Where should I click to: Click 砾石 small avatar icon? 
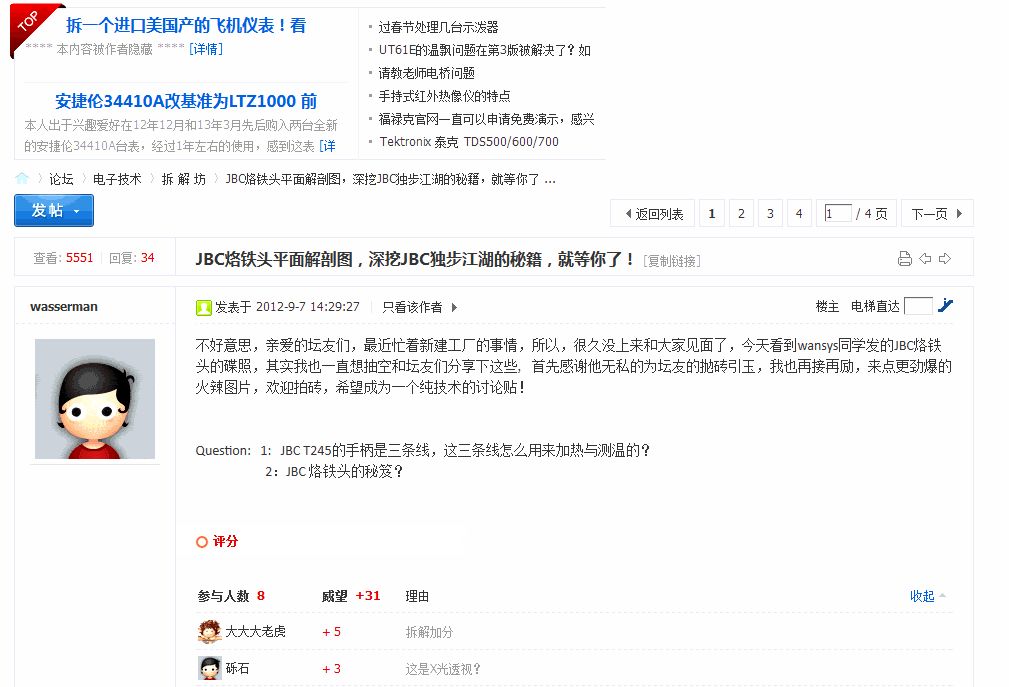pyautogui.click(x=209, y=668)
